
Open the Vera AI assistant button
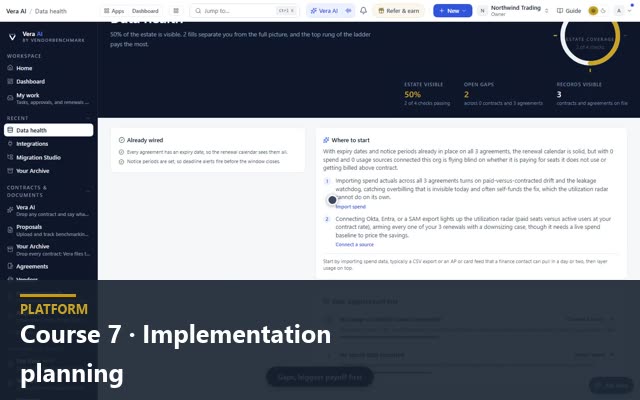324,11
